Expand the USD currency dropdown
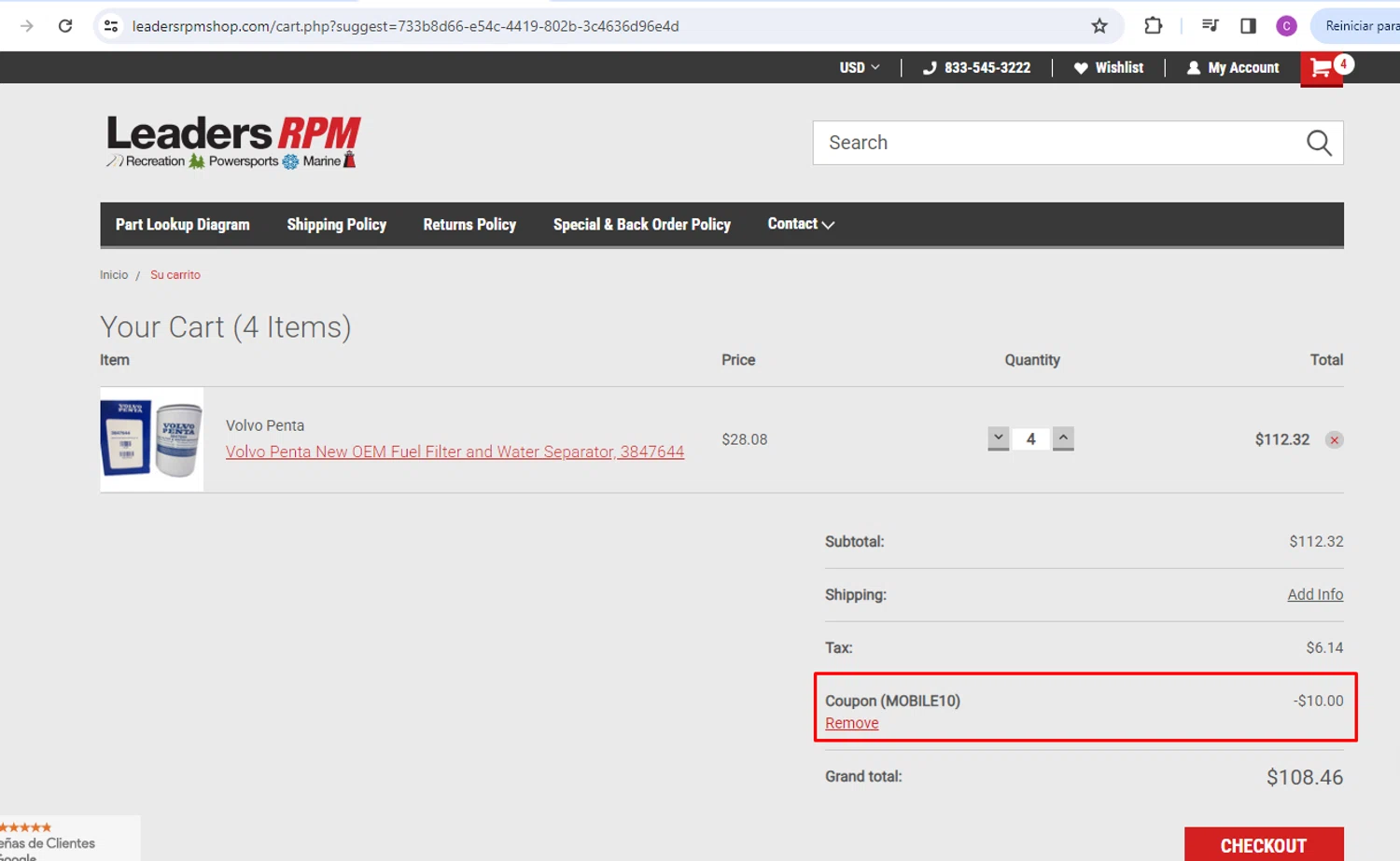Screen dimensions: 1400x861 [x=860, y=67]
